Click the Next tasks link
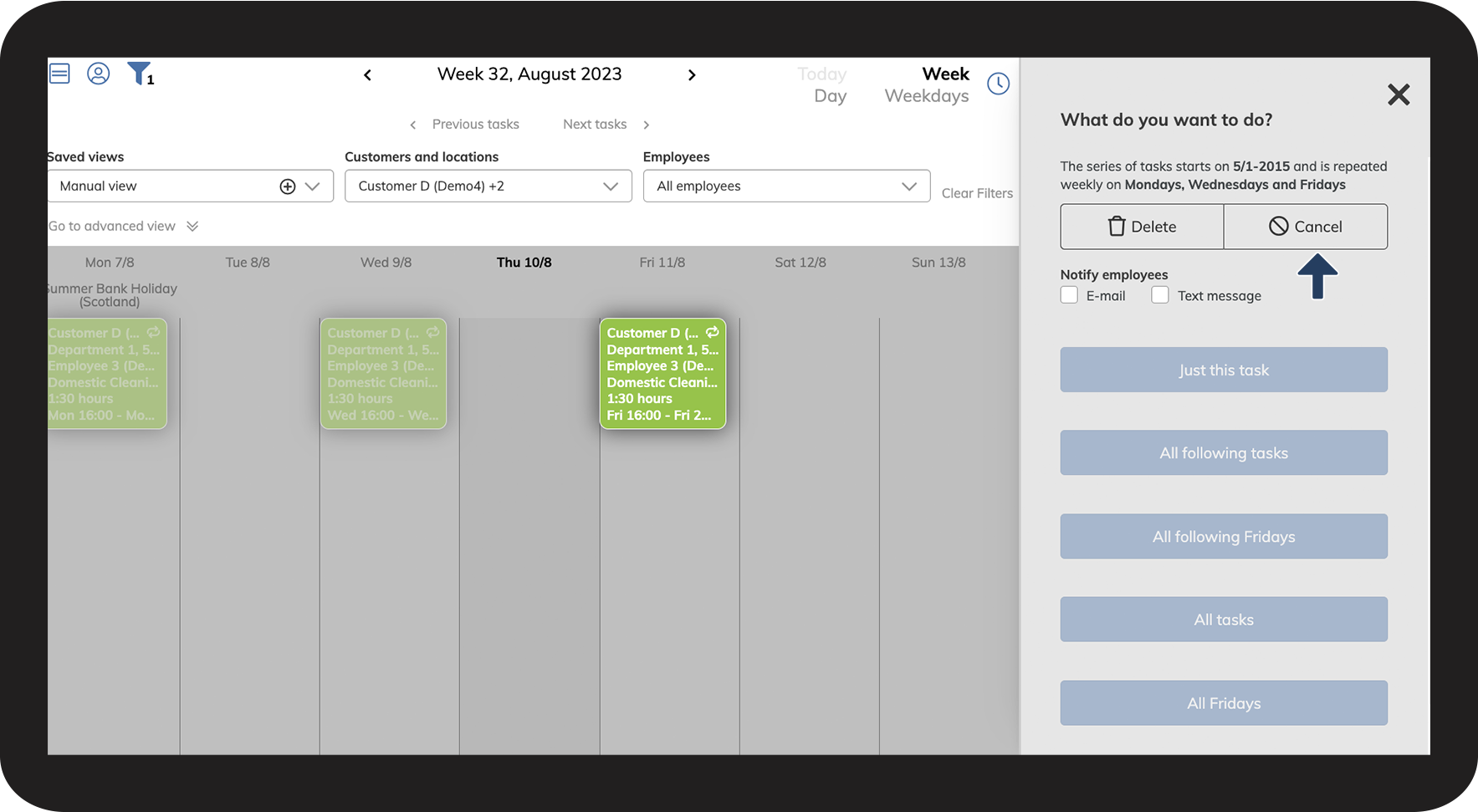This screenshot has width=1478, height=812. click(x=595, y=125)
